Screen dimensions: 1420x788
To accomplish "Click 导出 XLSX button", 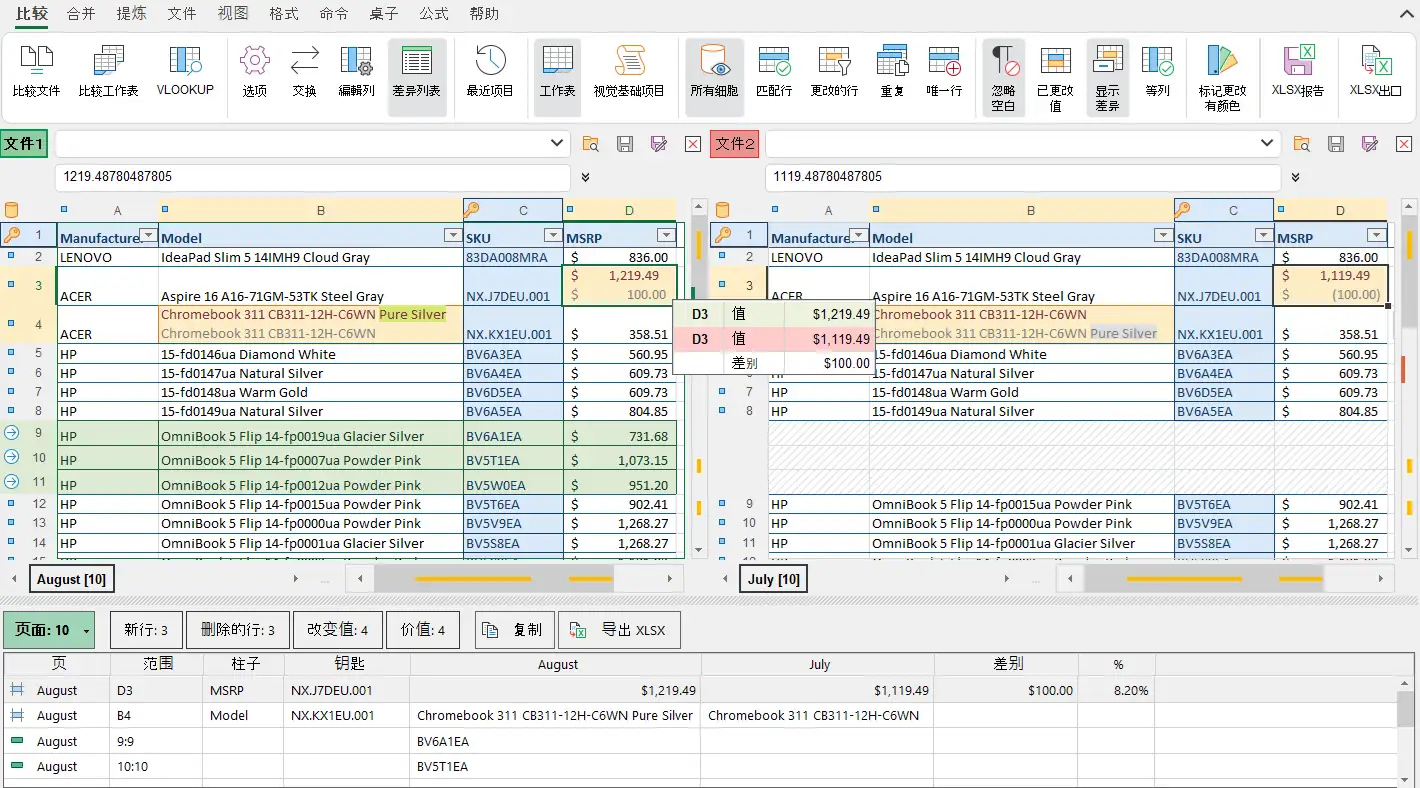I will (619, 630).
